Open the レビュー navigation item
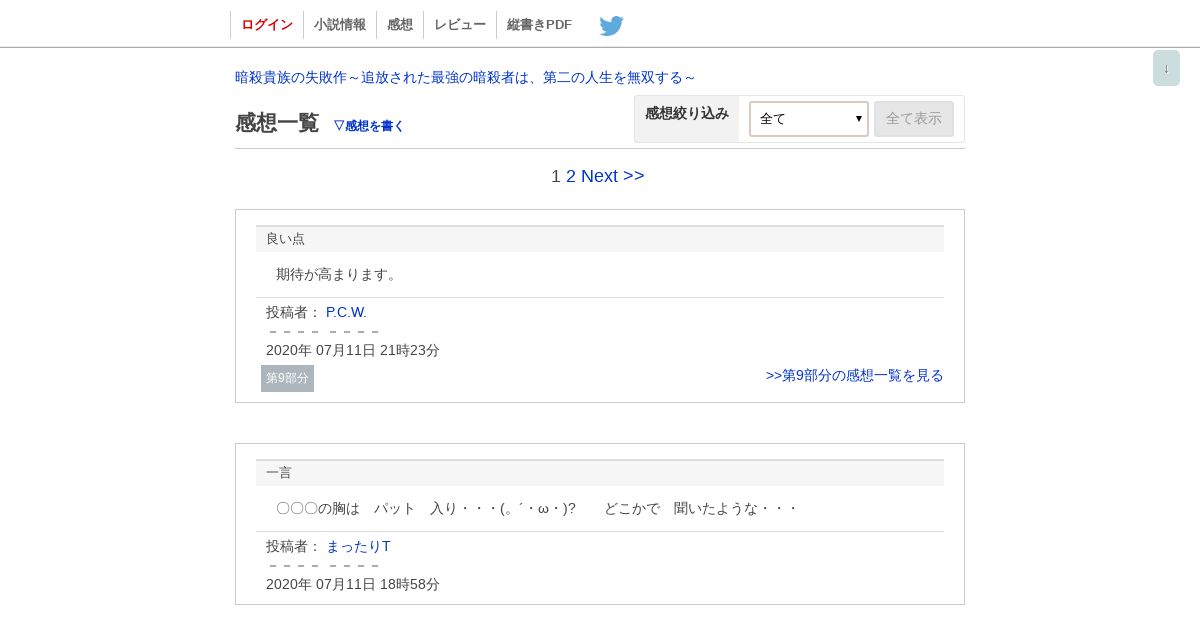The width and height of the screenshot is (1200, 630). coord(460,25)
